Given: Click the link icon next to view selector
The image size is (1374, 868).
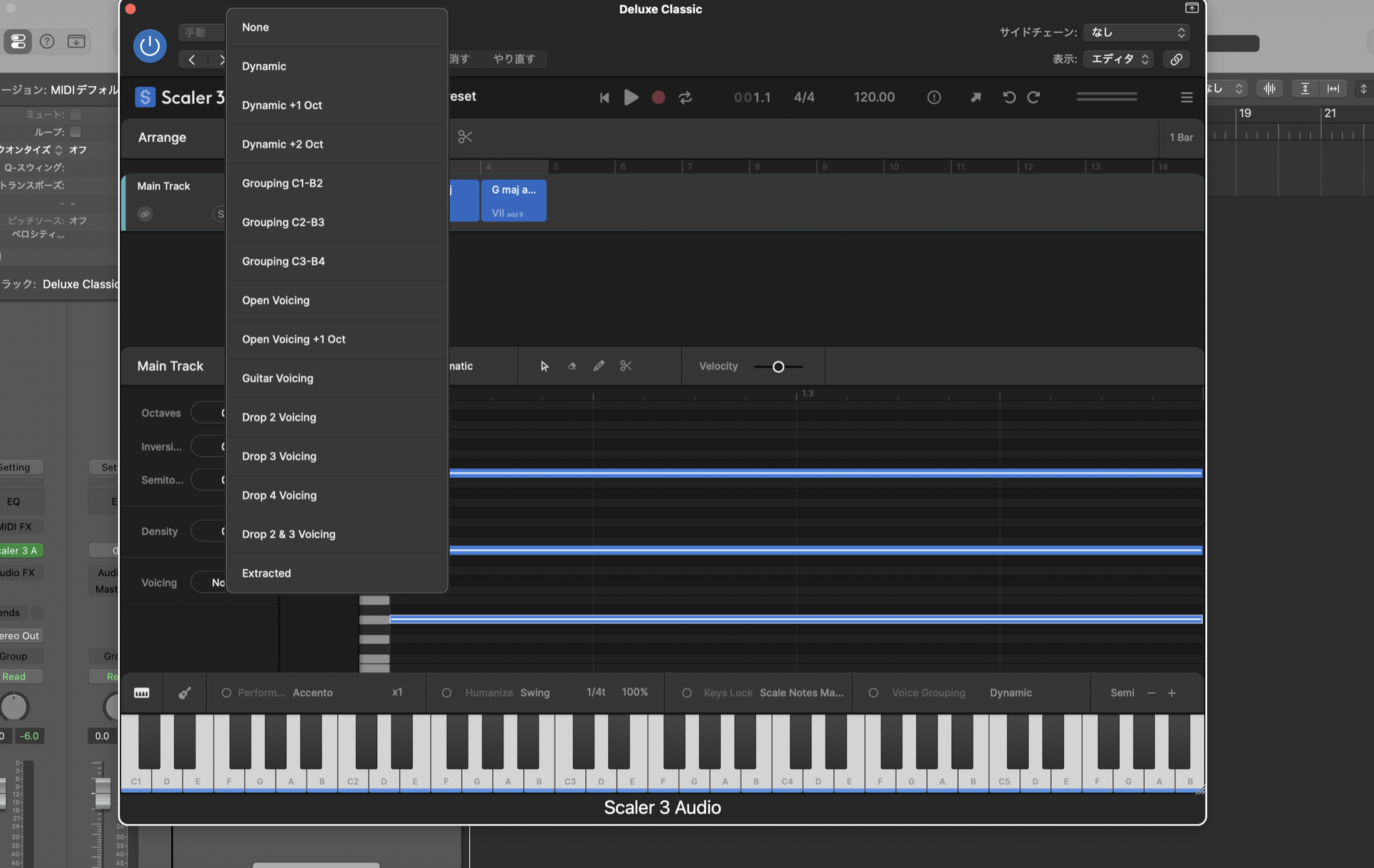Looking at the screenshot, I should tap(1176, 59).
